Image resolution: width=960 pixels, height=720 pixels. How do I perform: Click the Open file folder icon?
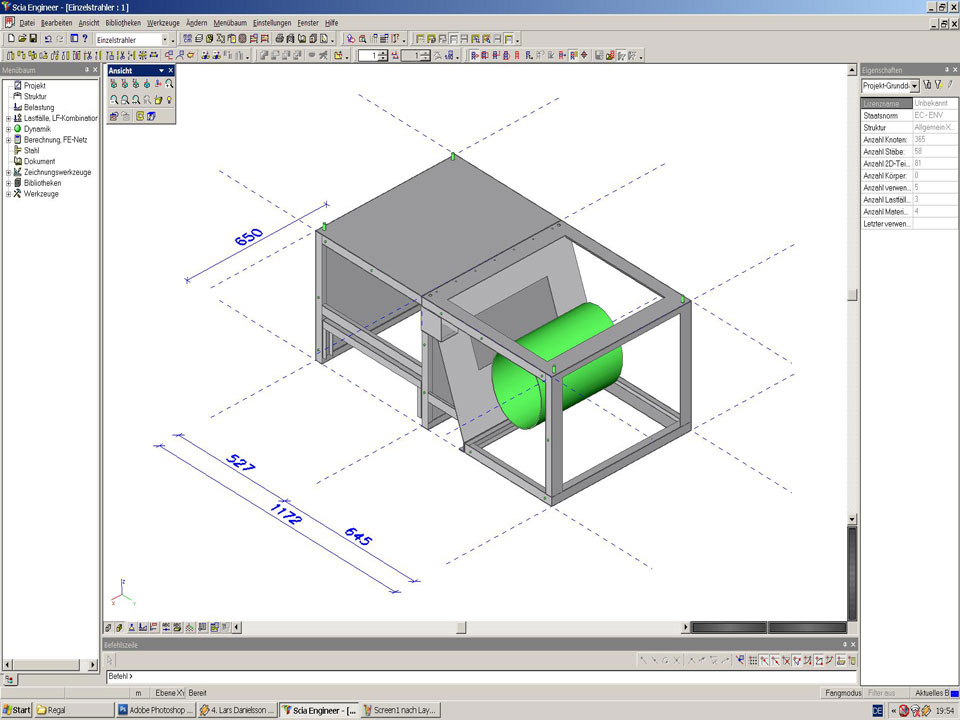21,39
